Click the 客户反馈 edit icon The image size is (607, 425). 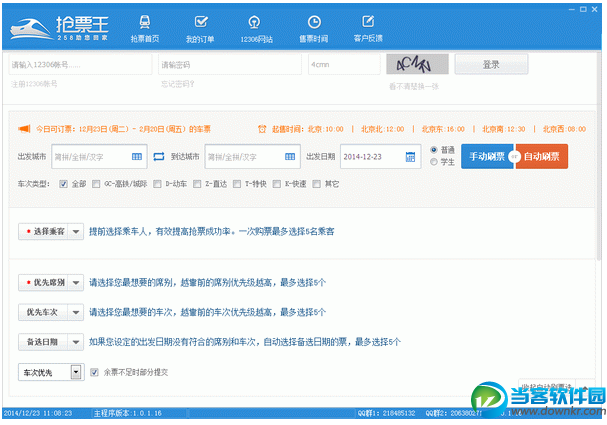(369, 21)
